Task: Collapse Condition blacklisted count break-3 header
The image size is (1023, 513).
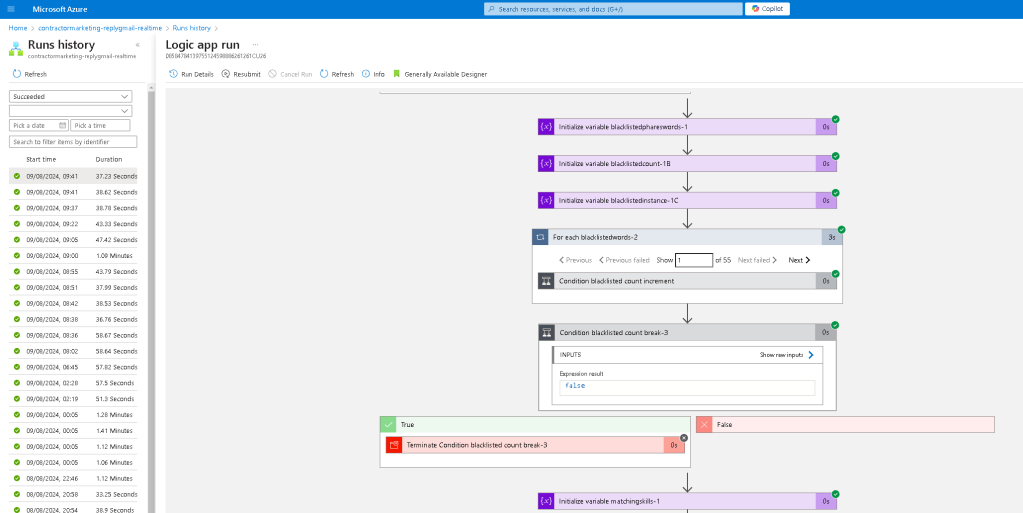Action: pos(687,332)
